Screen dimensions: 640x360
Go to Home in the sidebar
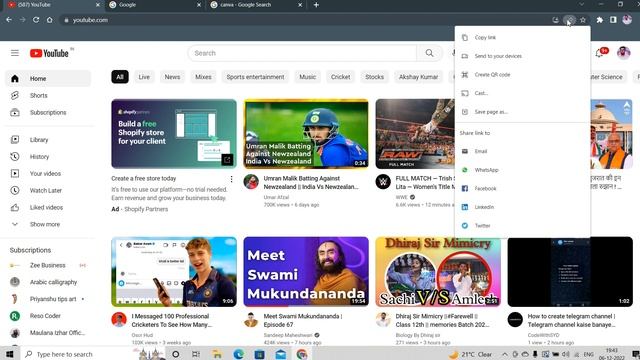point(48,78)
